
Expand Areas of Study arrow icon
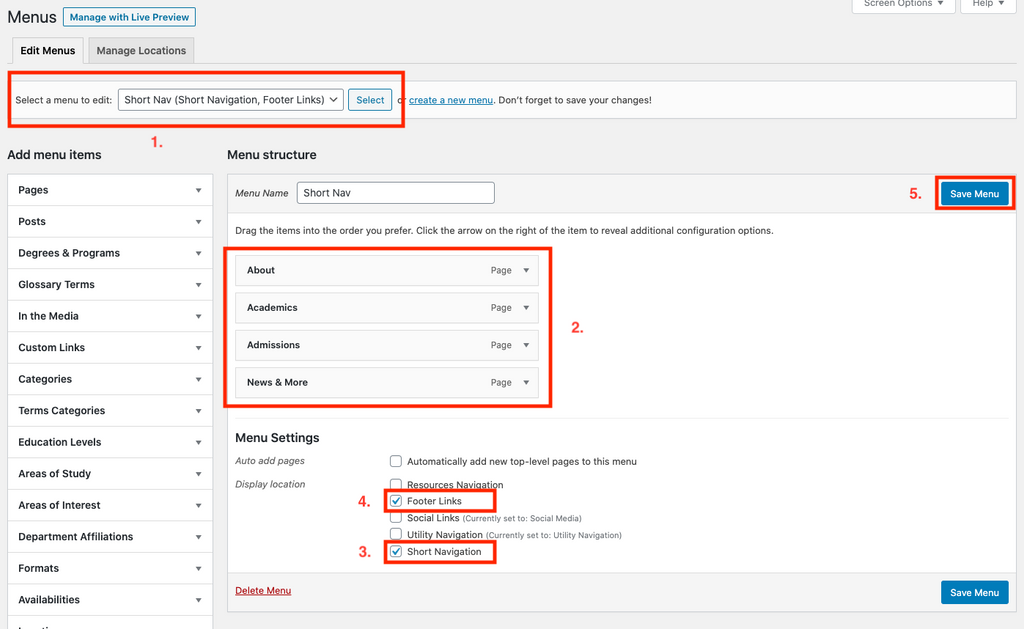click(x=199, y=474)
